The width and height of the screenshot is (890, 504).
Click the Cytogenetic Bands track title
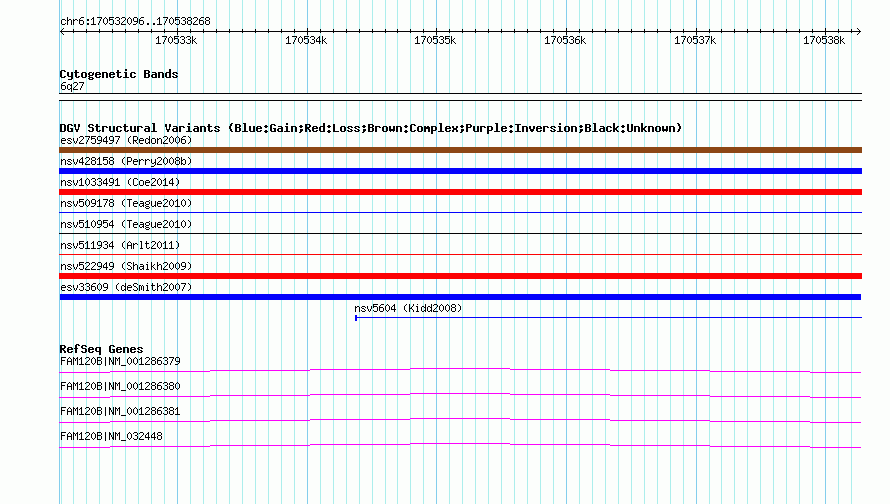(119, 74)
